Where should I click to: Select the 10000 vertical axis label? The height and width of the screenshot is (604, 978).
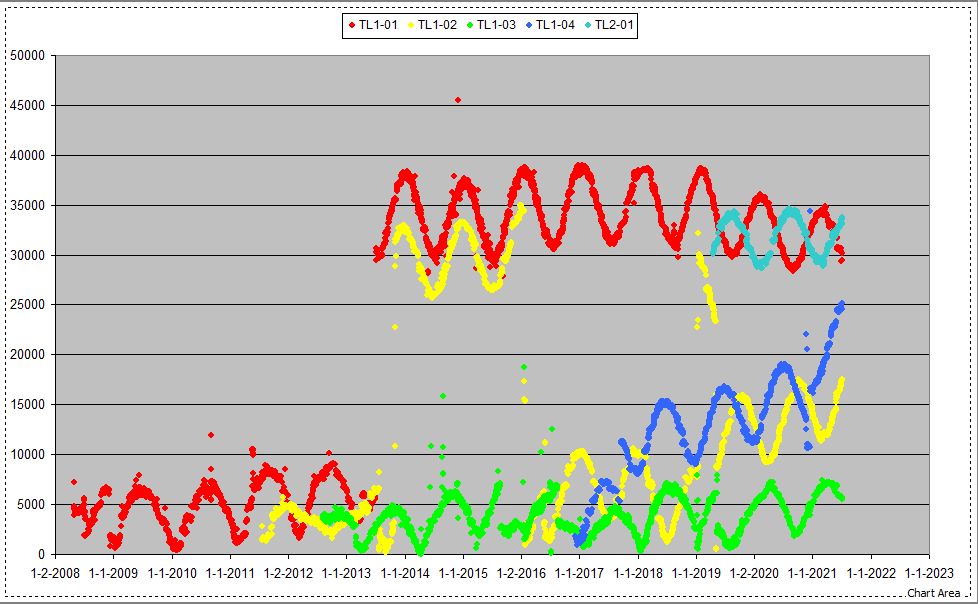click(x=27, y=454)
